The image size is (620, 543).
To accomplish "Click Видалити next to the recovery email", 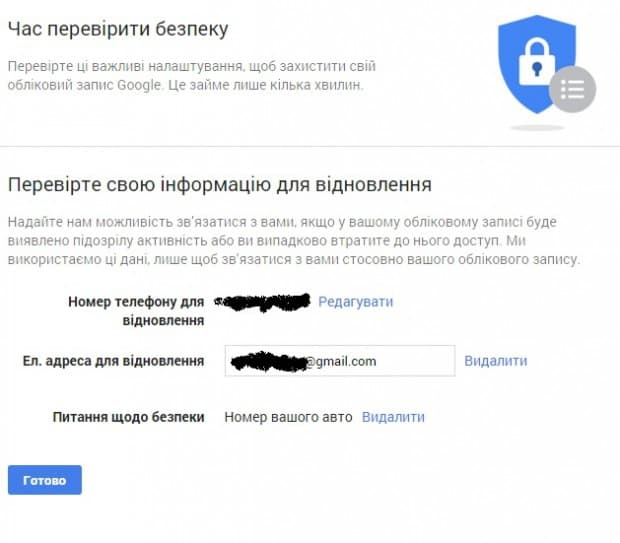I will tap(495, 360).
